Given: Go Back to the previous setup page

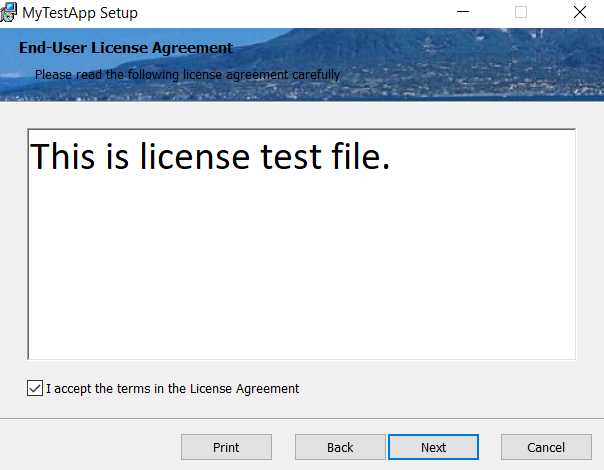Looking at the screenshot, I should [340, 447].
